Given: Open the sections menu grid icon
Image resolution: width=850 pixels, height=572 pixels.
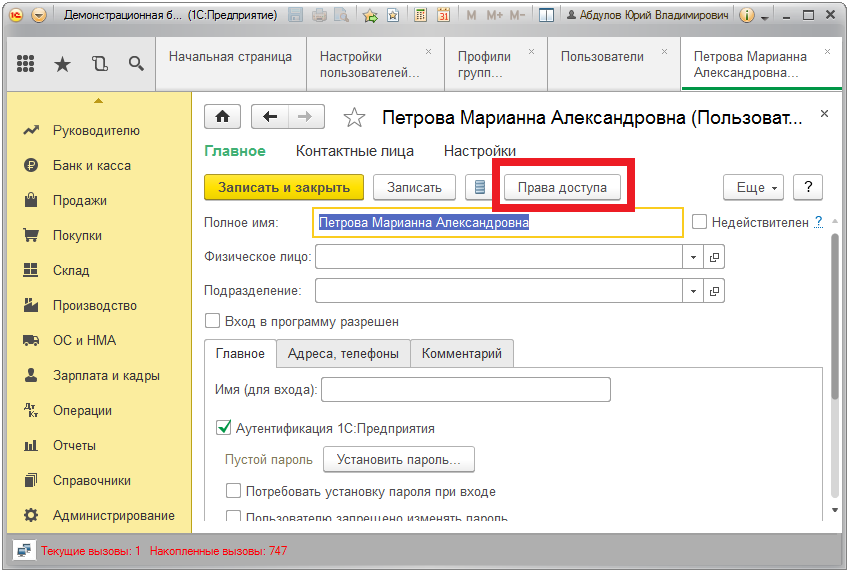Looking at the screenshot, I should [27, 64].
